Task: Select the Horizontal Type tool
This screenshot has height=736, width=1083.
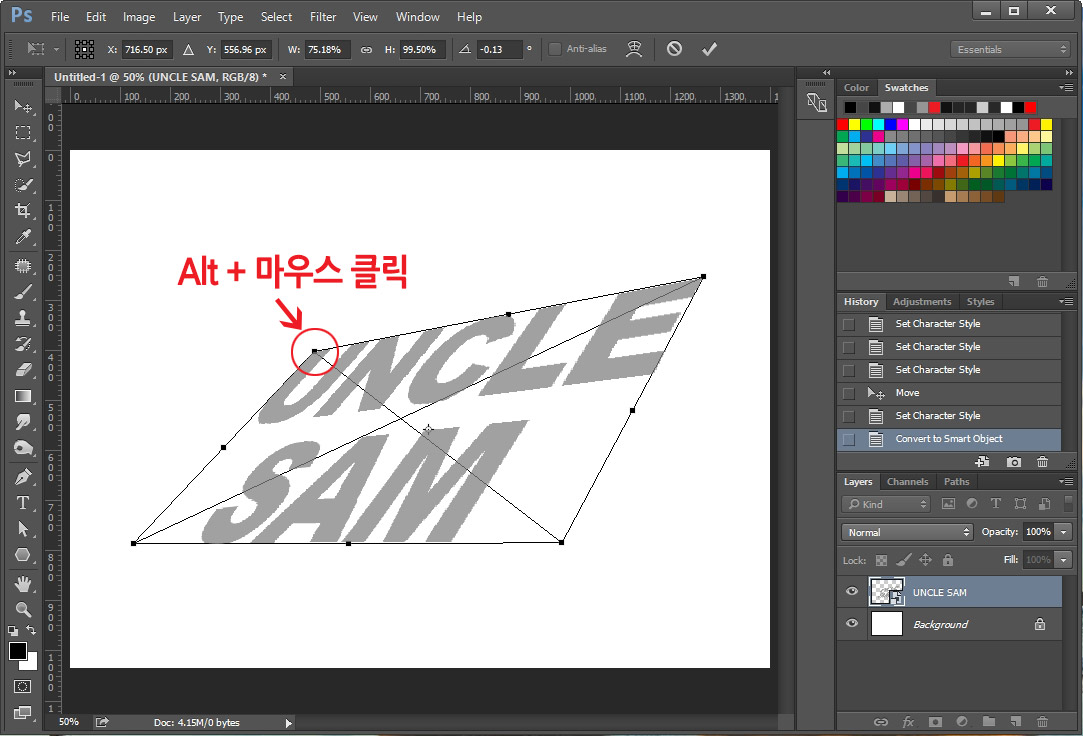Action: coord(23,503)
